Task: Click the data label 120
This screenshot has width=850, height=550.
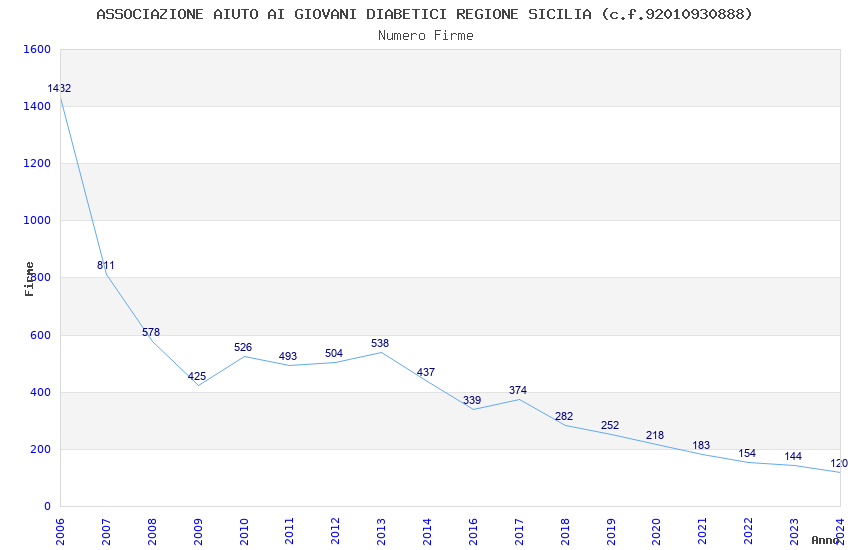Action: pyautogui.click(x=839, y=463)
